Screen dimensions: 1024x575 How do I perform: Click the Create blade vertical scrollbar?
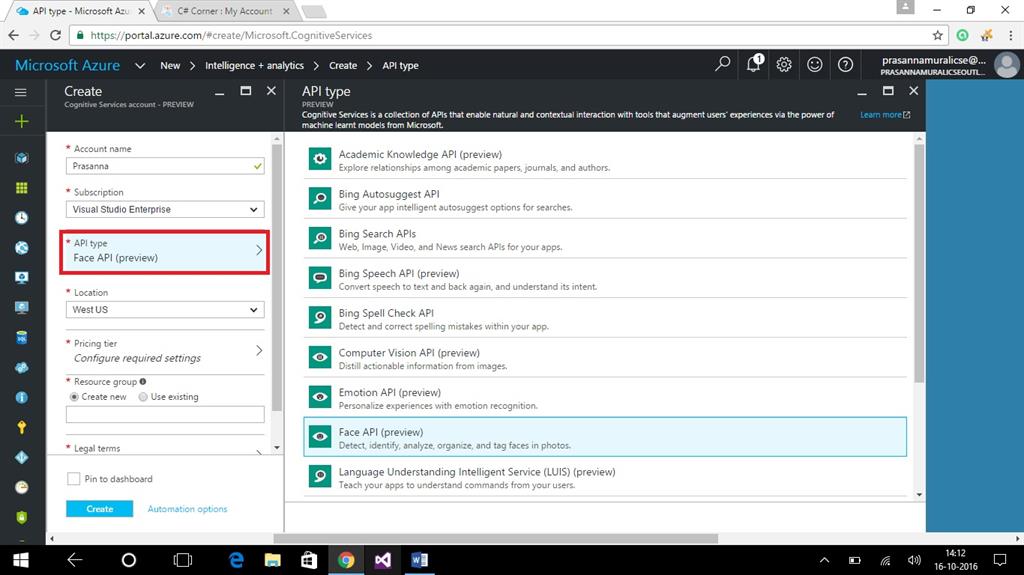277,277
